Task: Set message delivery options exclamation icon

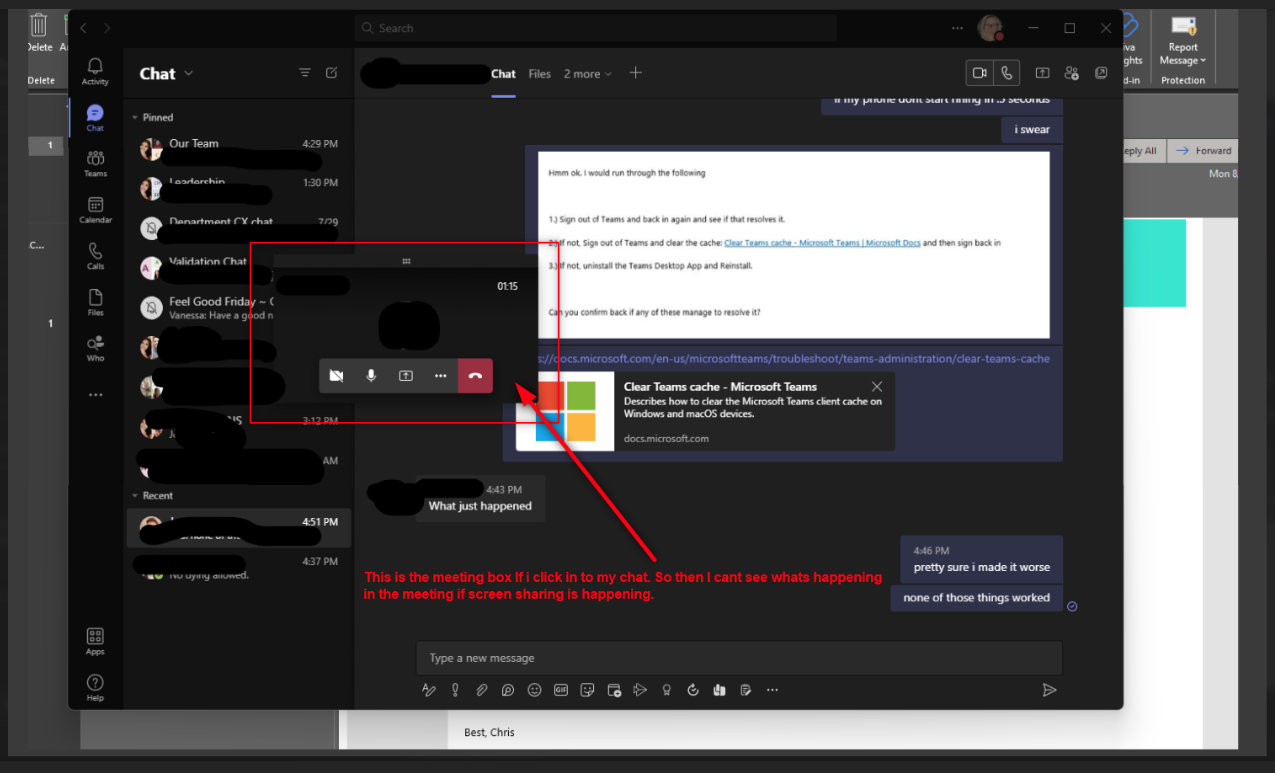Action: (x=455, y=690)
